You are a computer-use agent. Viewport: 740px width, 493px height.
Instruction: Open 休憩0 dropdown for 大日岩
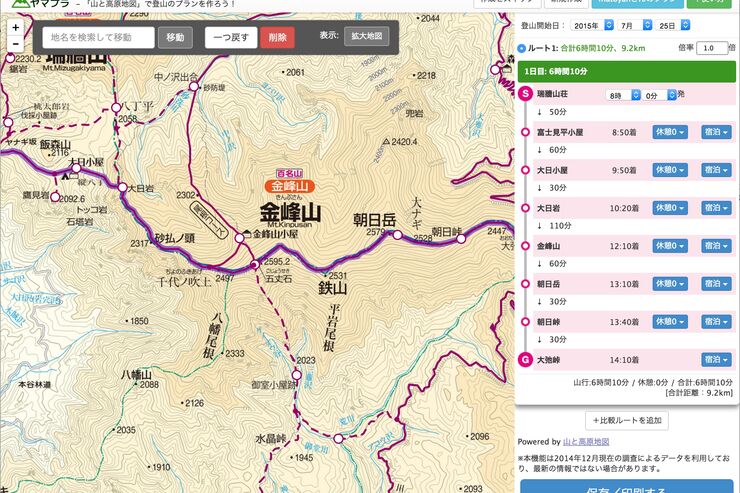click(x=670, y=208)
